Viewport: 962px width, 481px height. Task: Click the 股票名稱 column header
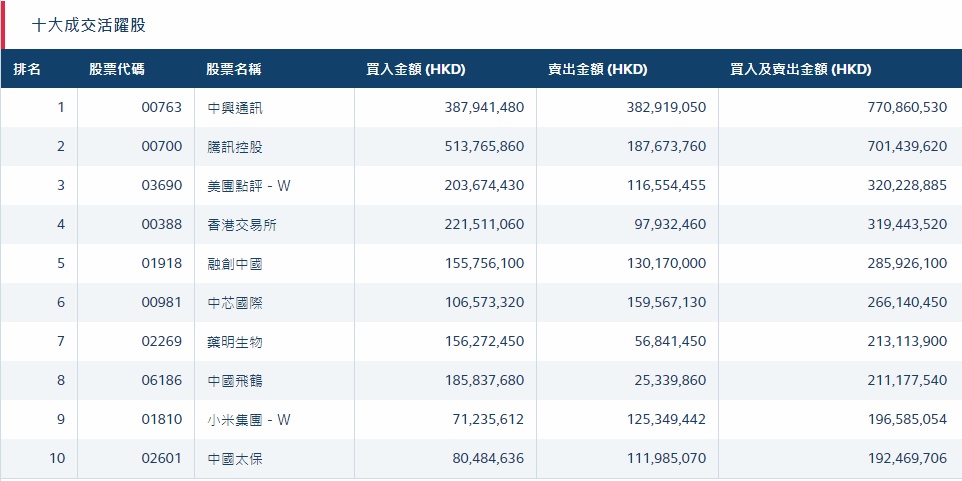click(x=234, y=69)
